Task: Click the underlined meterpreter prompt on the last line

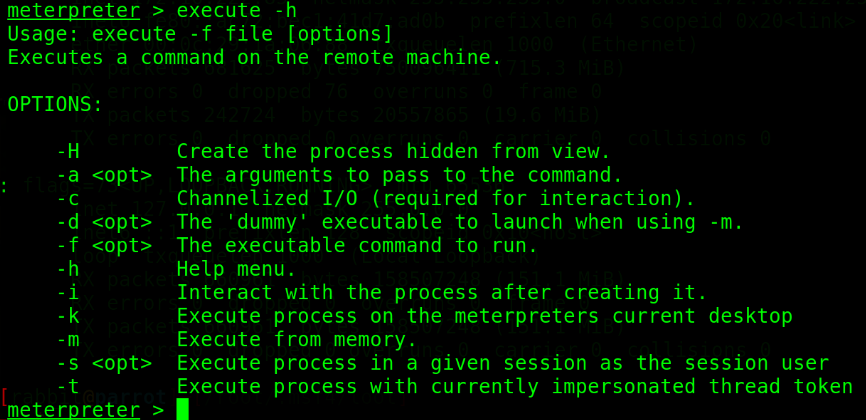Action: click(73, 410)
